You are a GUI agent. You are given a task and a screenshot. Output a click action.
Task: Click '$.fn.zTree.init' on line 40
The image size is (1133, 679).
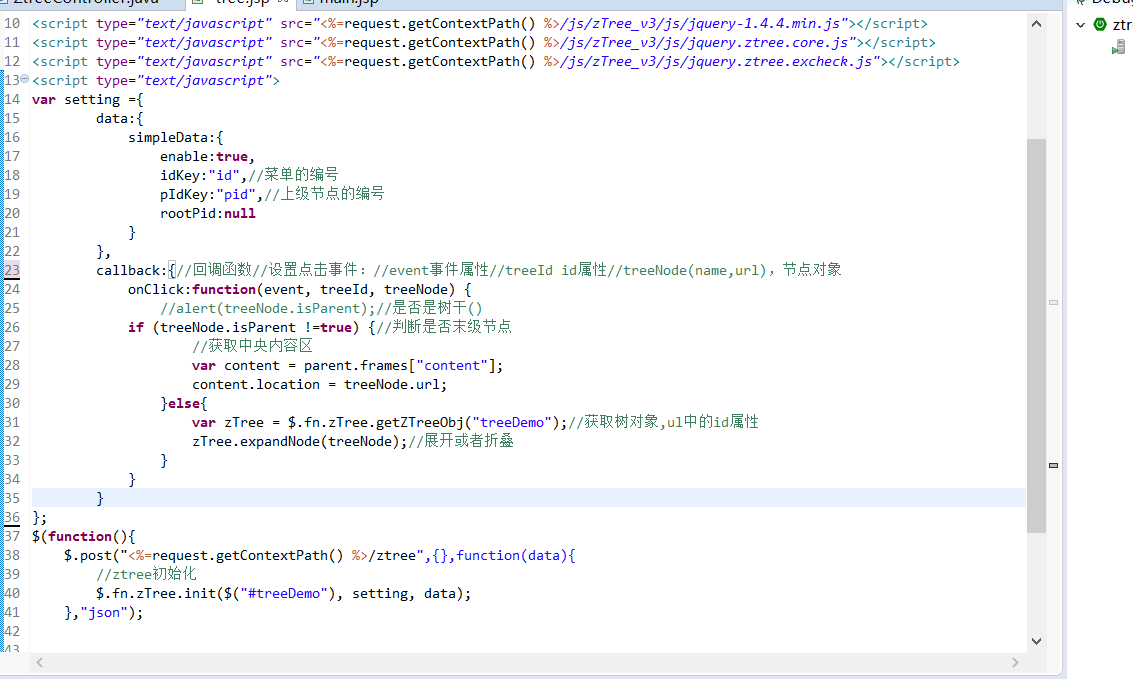(x=155, y=594)
